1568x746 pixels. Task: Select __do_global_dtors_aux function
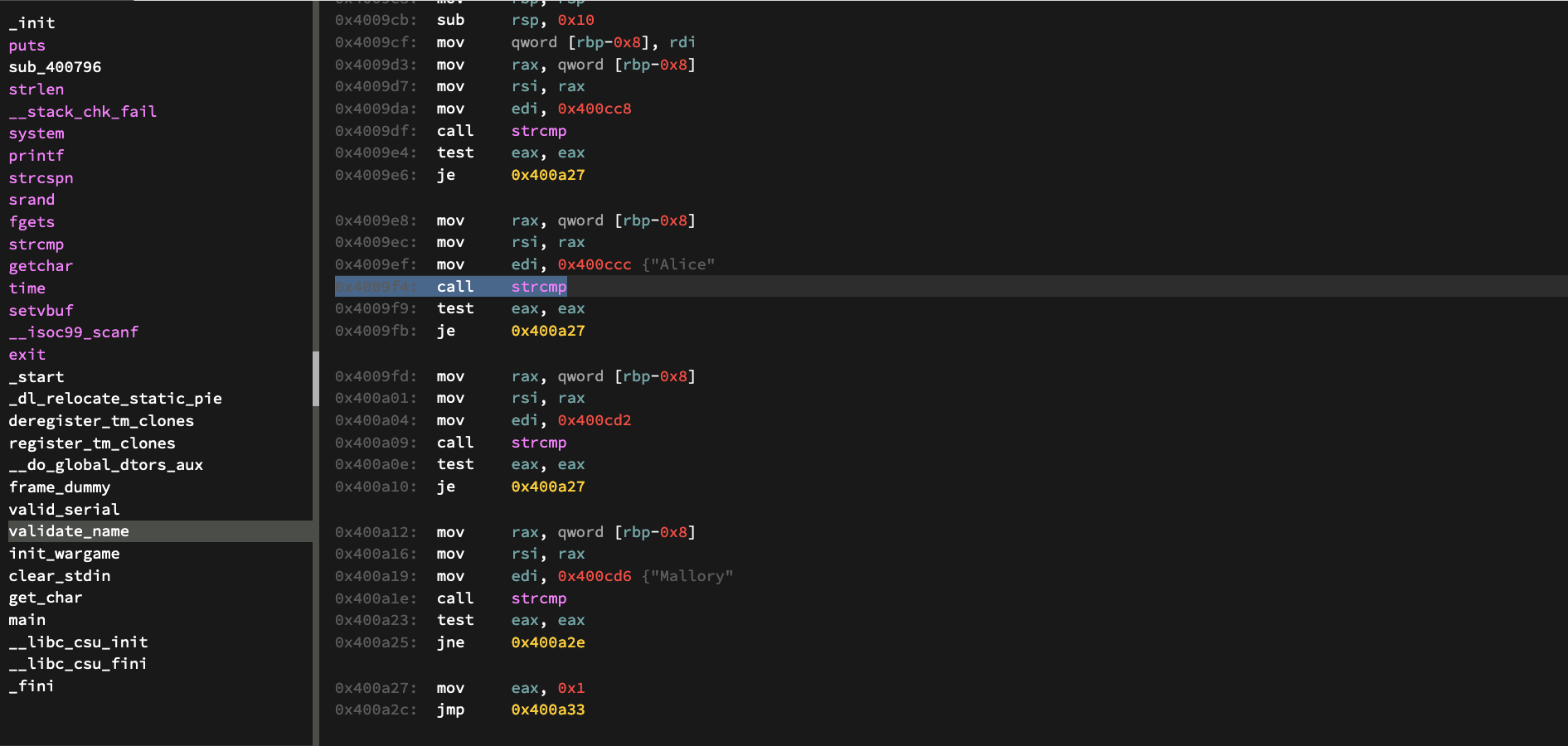106,465
